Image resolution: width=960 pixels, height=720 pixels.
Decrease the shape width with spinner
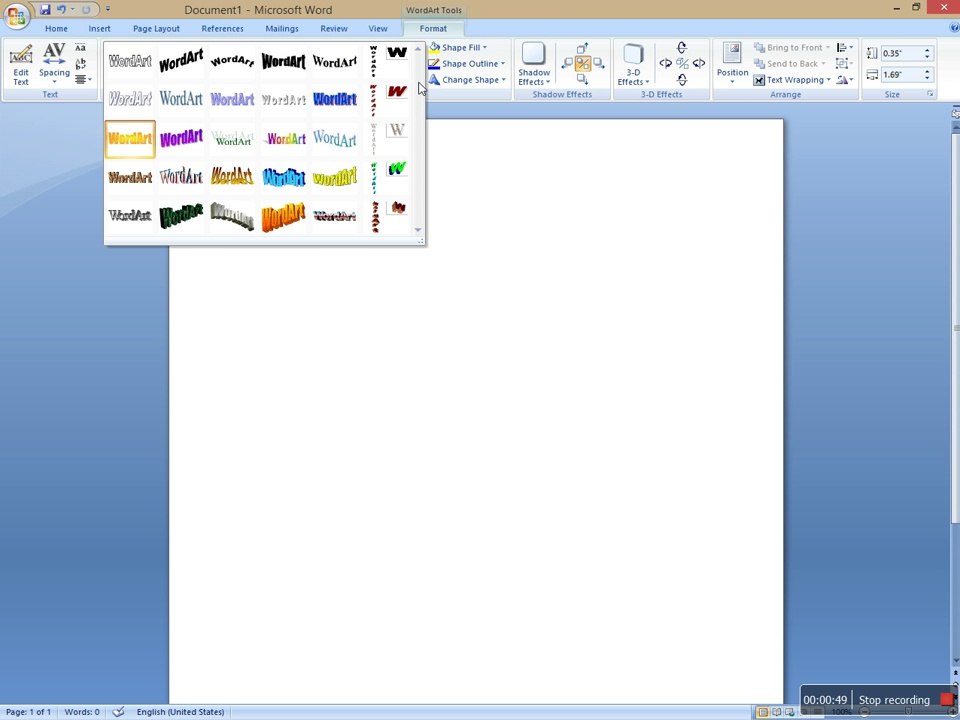[928, 78]
